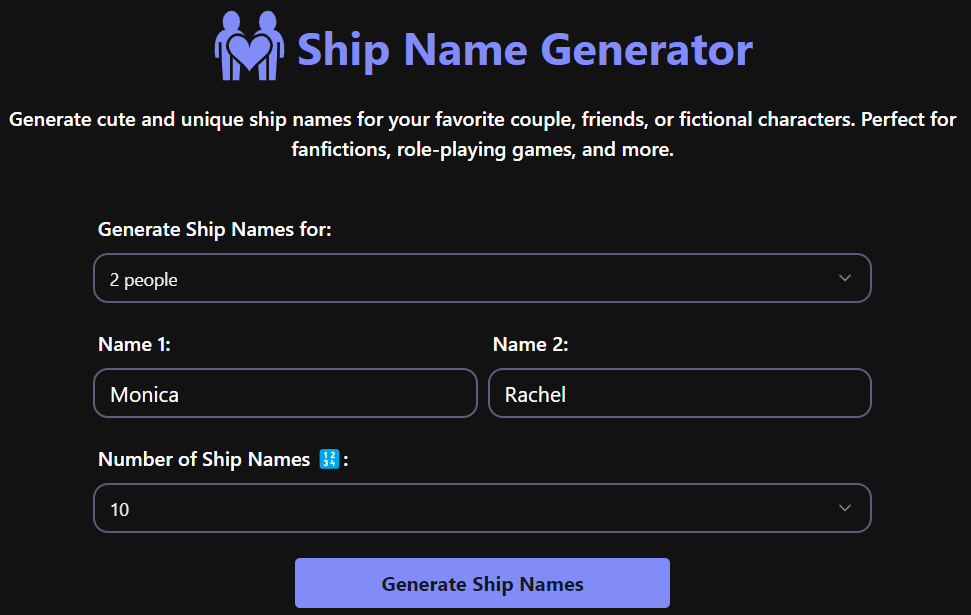
Task: Click the 'Name 2:' label
Action: tap(529, 344)
